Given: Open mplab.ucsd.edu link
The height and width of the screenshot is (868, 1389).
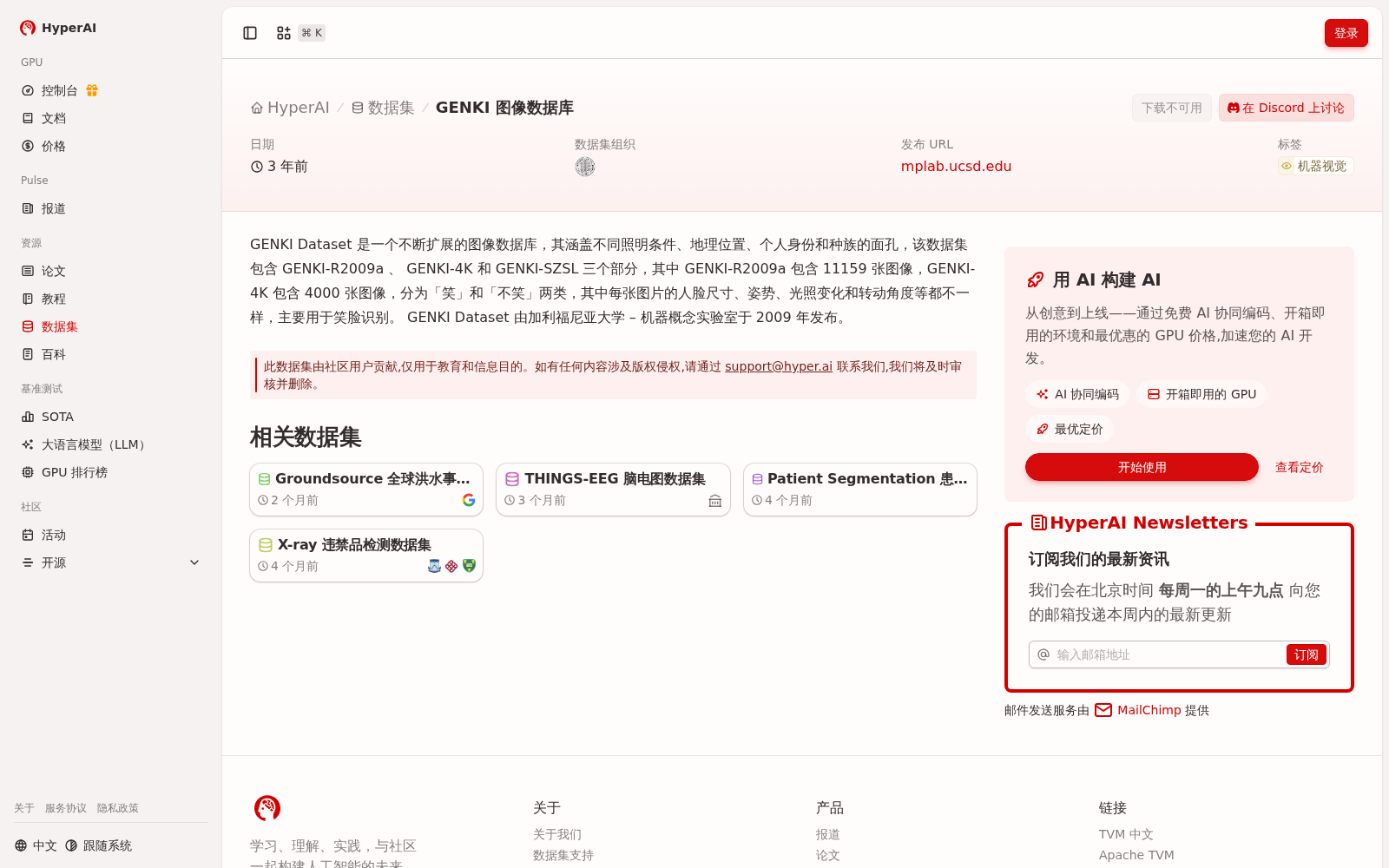Looking at the screenshot, I should [956, 167].
